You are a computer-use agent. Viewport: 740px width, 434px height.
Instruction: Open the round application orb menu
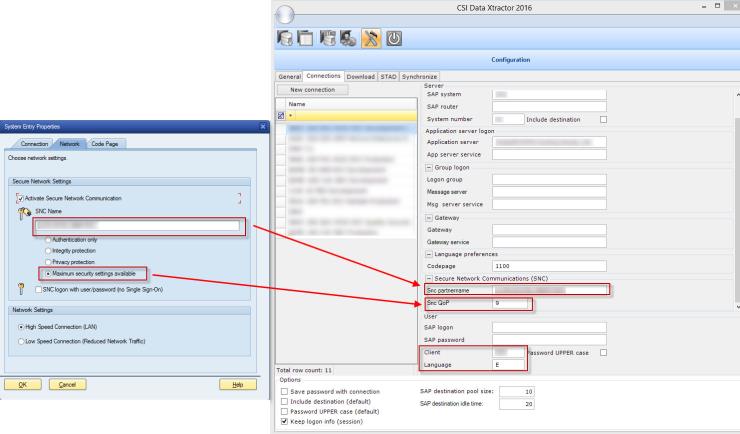285,15
